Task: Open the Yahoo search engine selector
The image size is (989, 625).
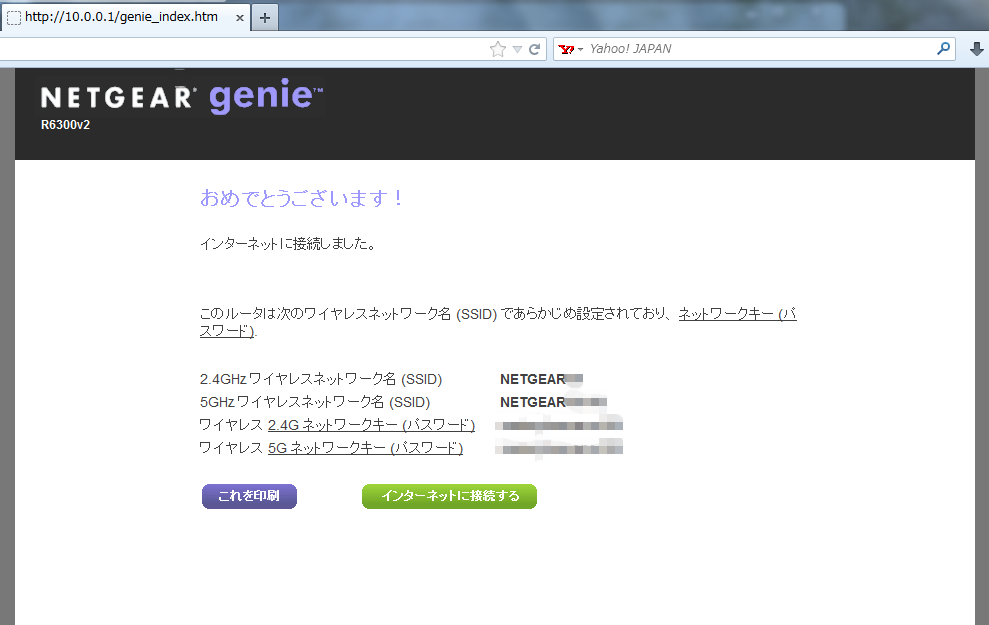Action: coord(570,49)
